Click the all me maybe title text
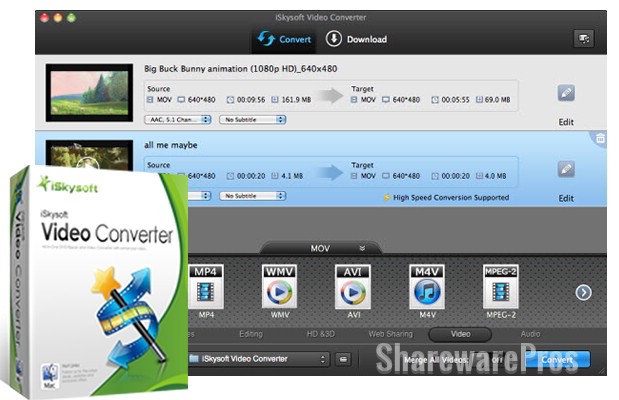Viewport: 619px width, 400px height. [171, 145]
